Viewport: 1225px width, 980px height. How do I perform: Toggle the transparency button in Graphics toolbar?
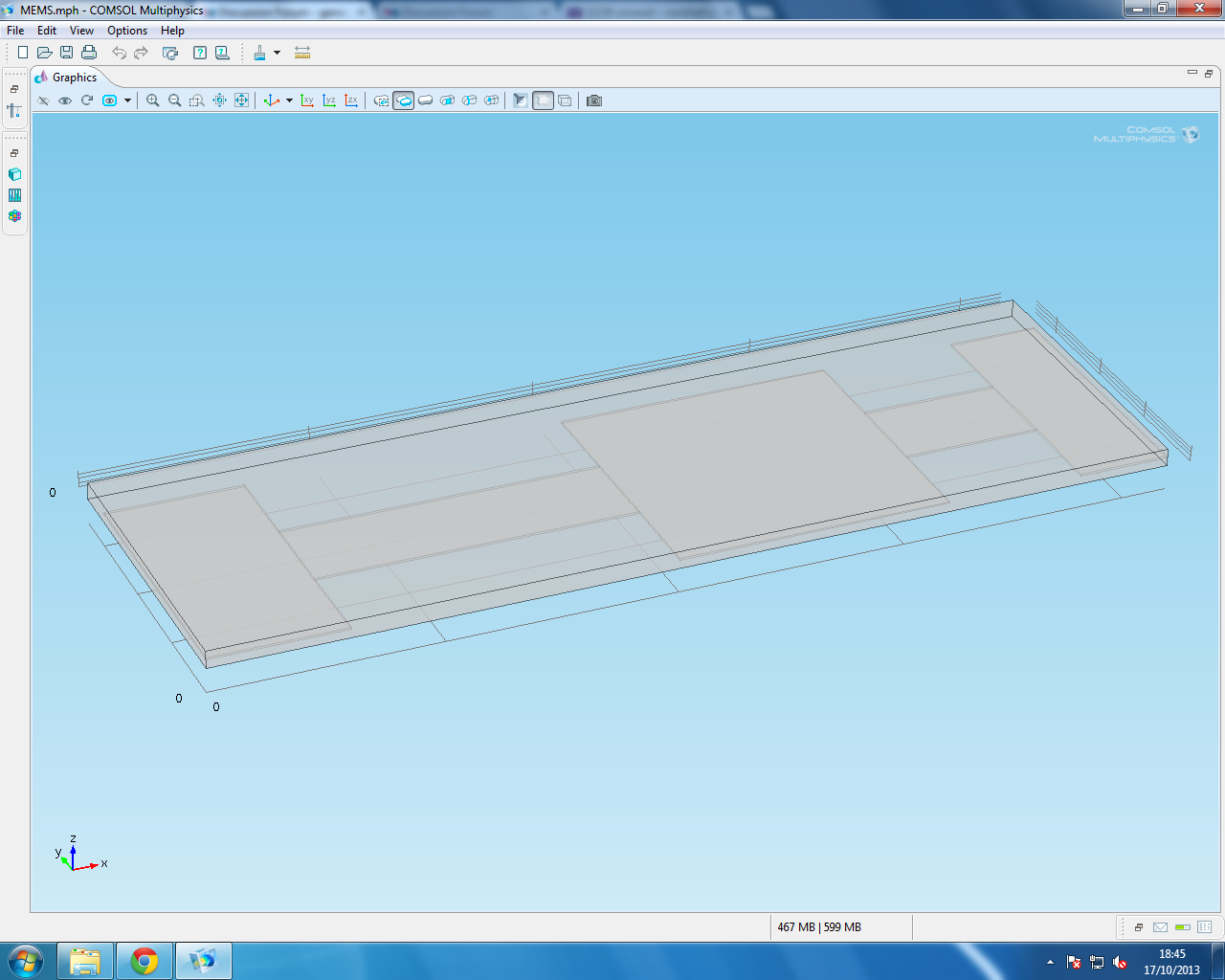point(543,100)
